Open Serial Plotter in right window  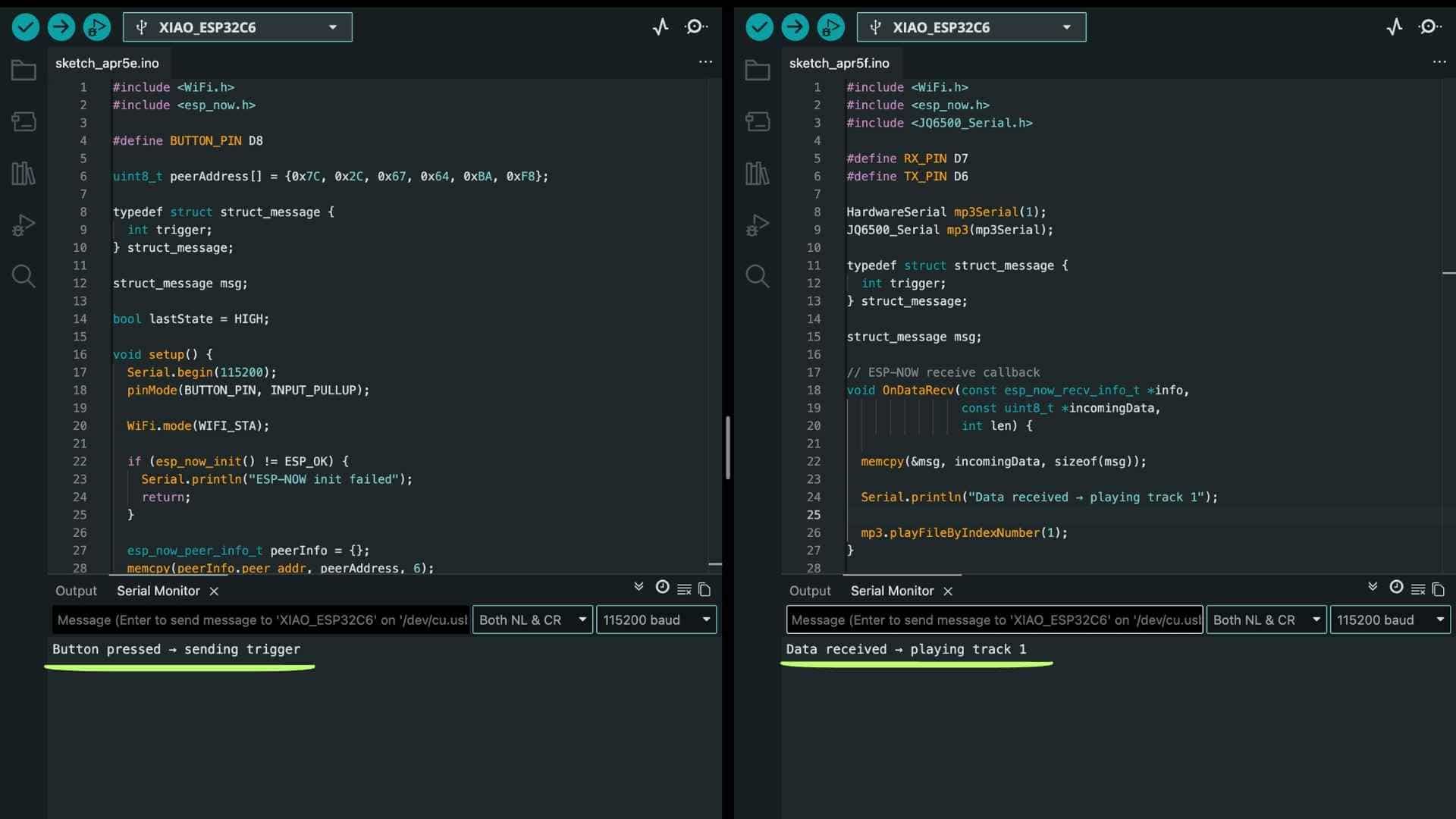[x=1394, y=27]
